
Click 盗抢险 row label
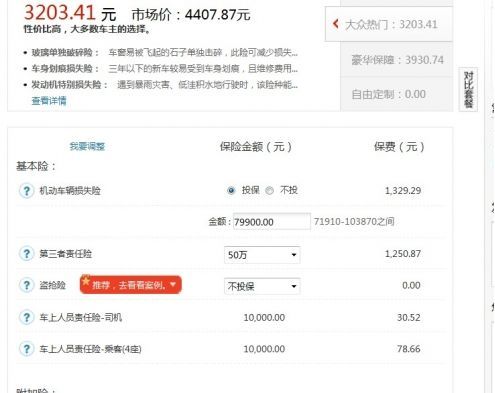pyautogui.click(x=52, y=285)
